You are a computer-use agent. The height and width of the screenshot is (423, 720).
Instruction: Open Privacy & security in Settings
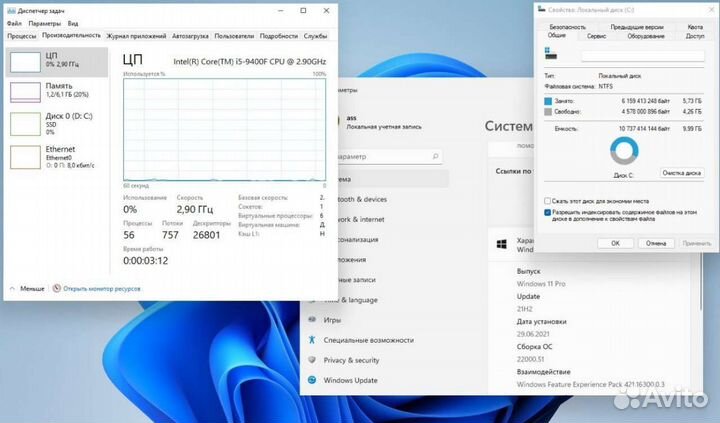coord(351,361)
